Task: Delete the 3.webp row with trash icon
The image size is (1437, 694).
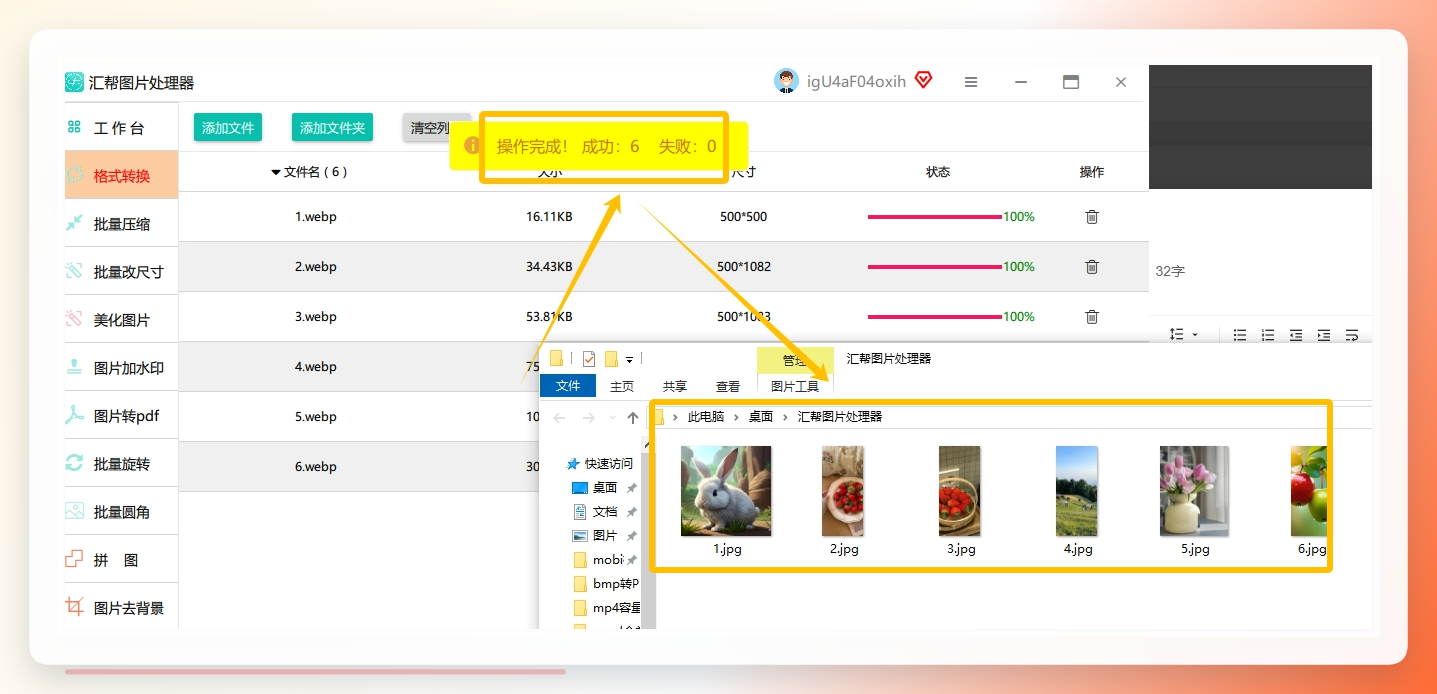Action: tap(1092, 316)
